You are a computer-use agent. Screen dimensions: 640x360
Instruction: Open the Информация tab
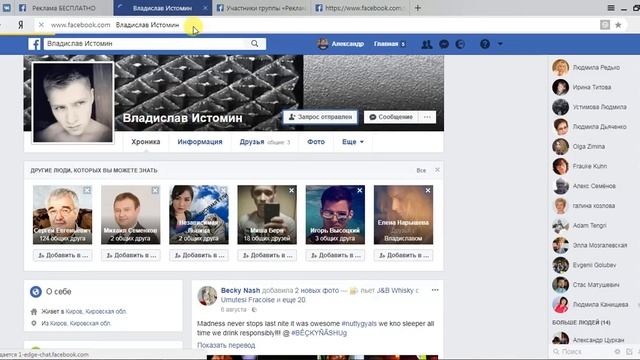(200, 142)
